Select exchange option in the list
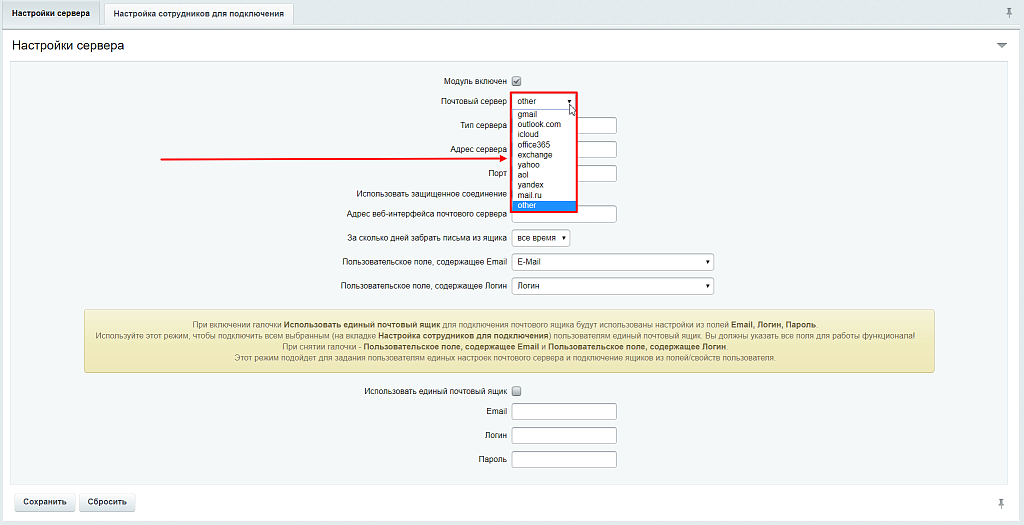Image resolution: width=1024 pixels, height=525 pixels. pyautogui.click(x=535, y=155)
